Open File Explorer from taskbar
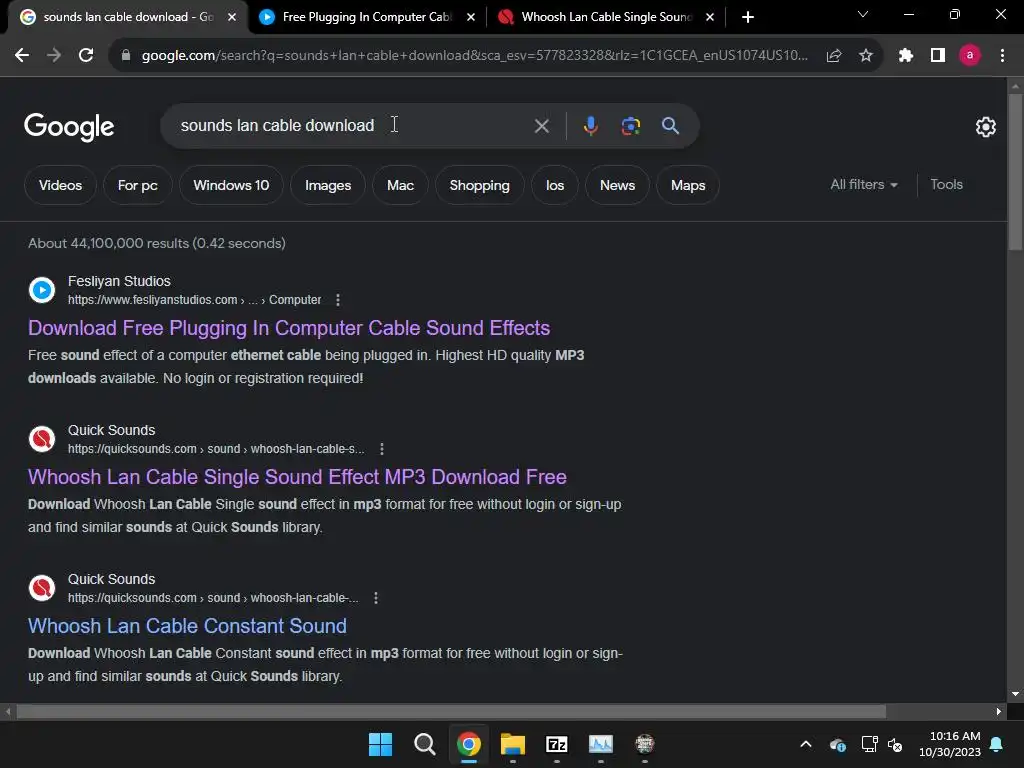 pos(513,744)
